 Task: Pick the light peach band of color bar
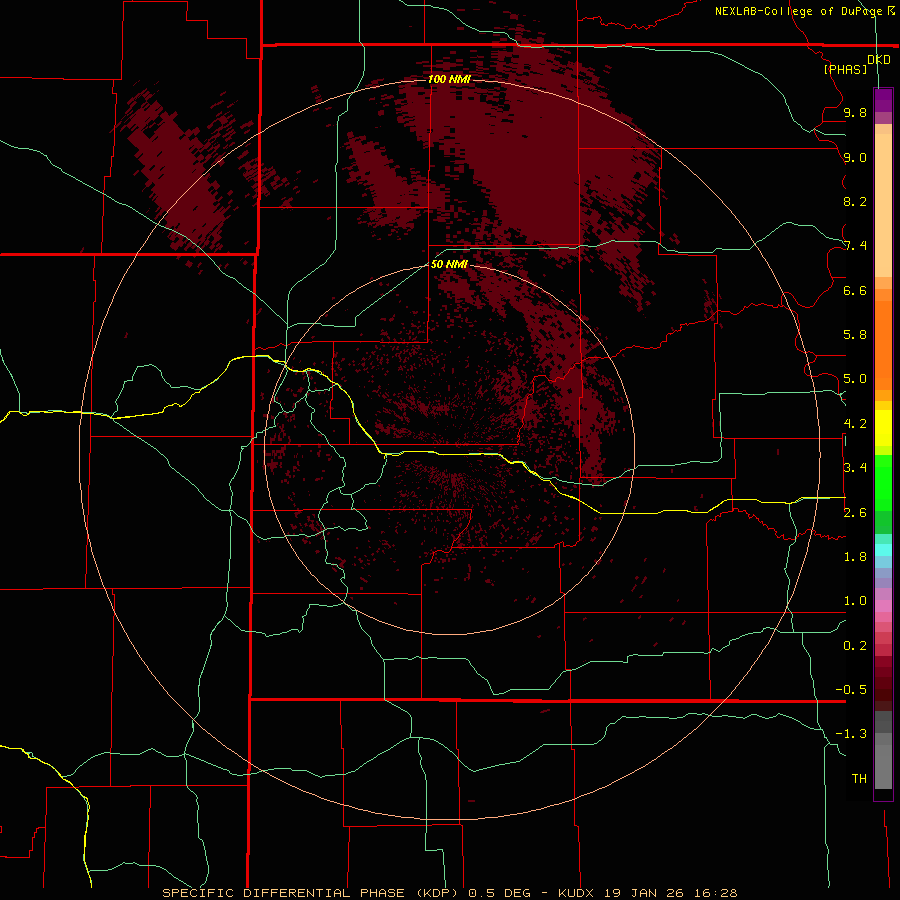point(883,205)
